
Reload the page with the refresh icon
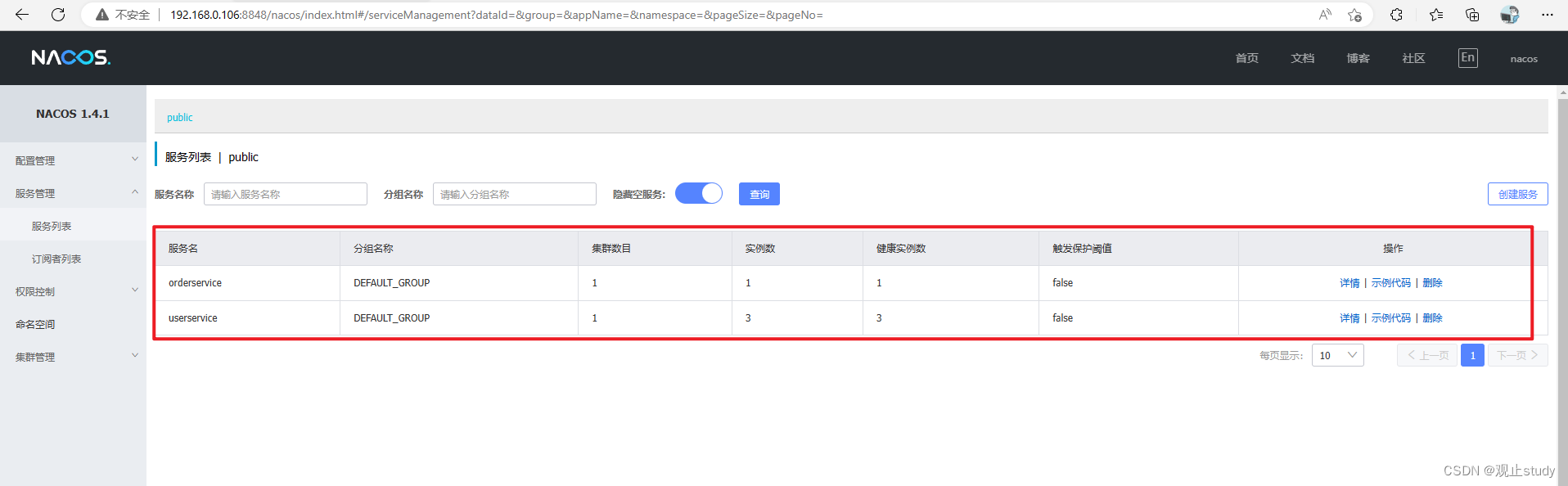[x=58, y=15]
